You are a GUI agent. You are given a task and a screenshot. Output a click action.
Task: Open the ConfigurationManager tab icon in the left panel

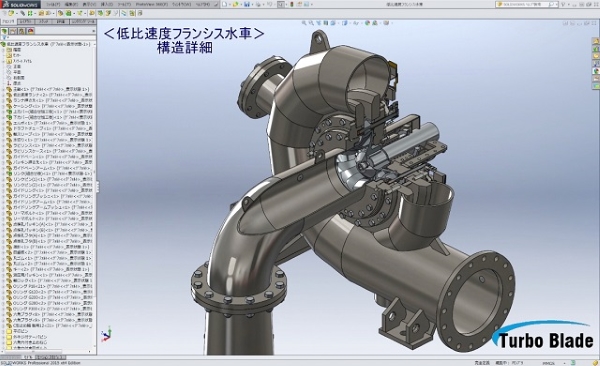click(x=22, y=31)
